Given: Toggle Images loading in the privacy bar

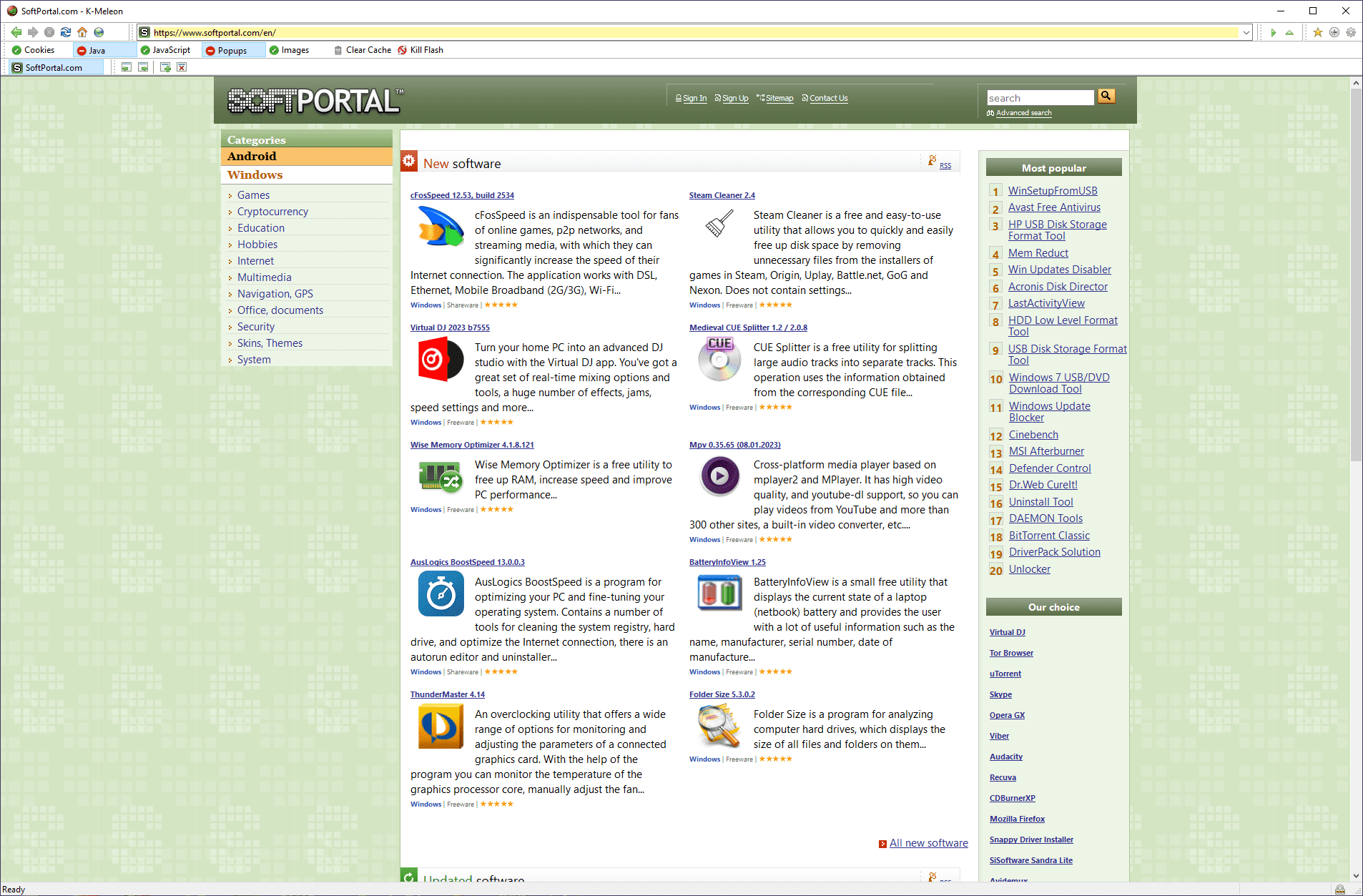Looking at the screenshot, I should (x=289, y=50).
